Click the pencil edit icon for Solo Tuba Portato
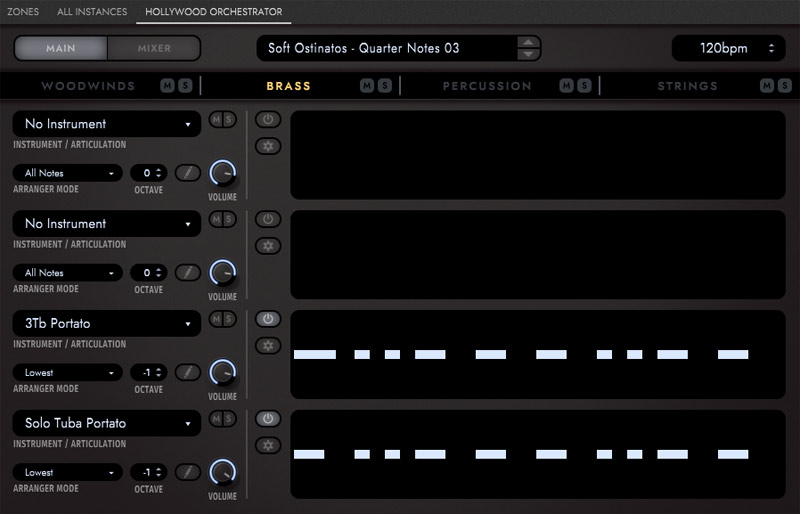Image resolution: width=800 pixels, height=514 pixels. [188, 472]
